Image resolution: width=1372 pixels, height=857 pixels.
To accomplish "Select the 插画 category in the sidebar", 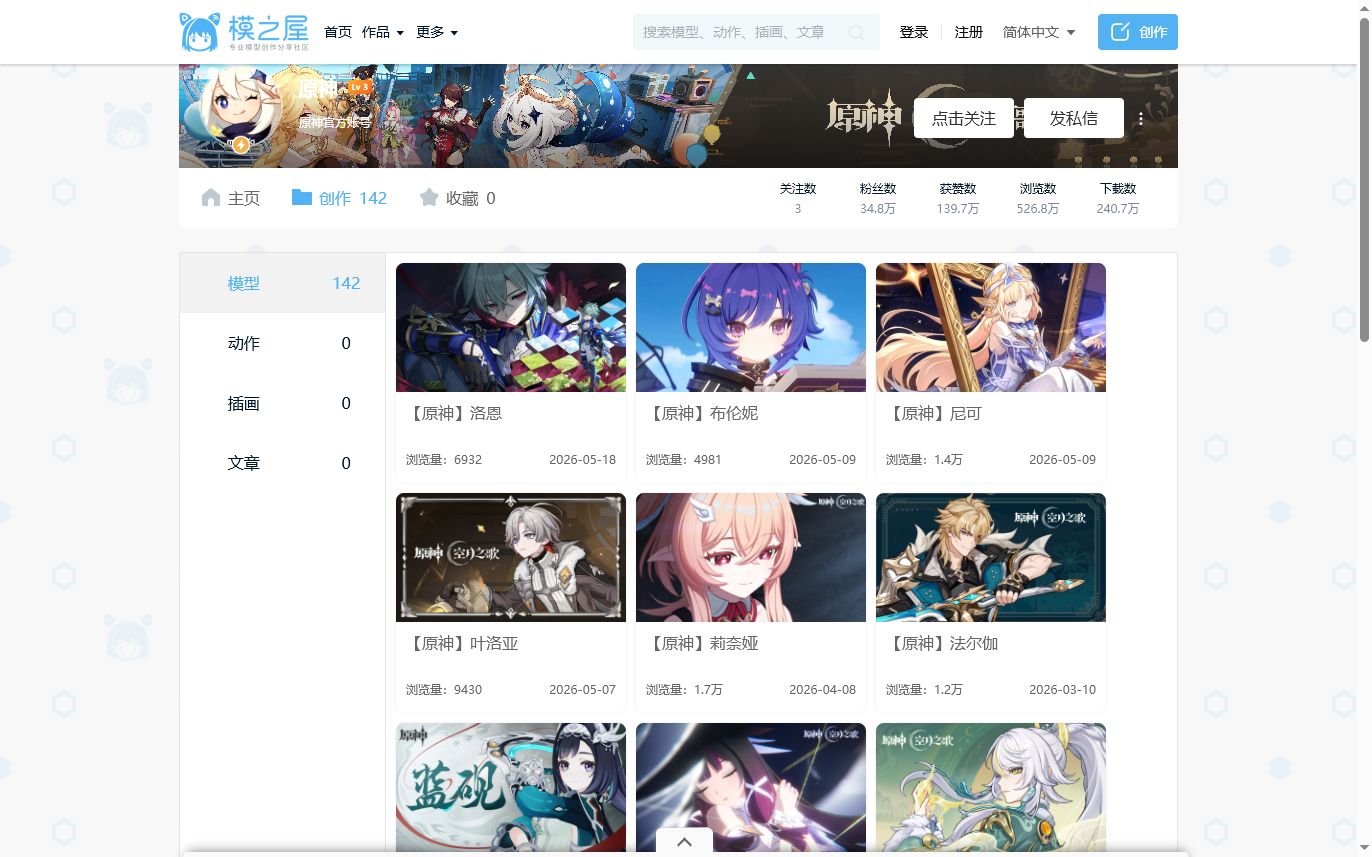I will 282,403.
